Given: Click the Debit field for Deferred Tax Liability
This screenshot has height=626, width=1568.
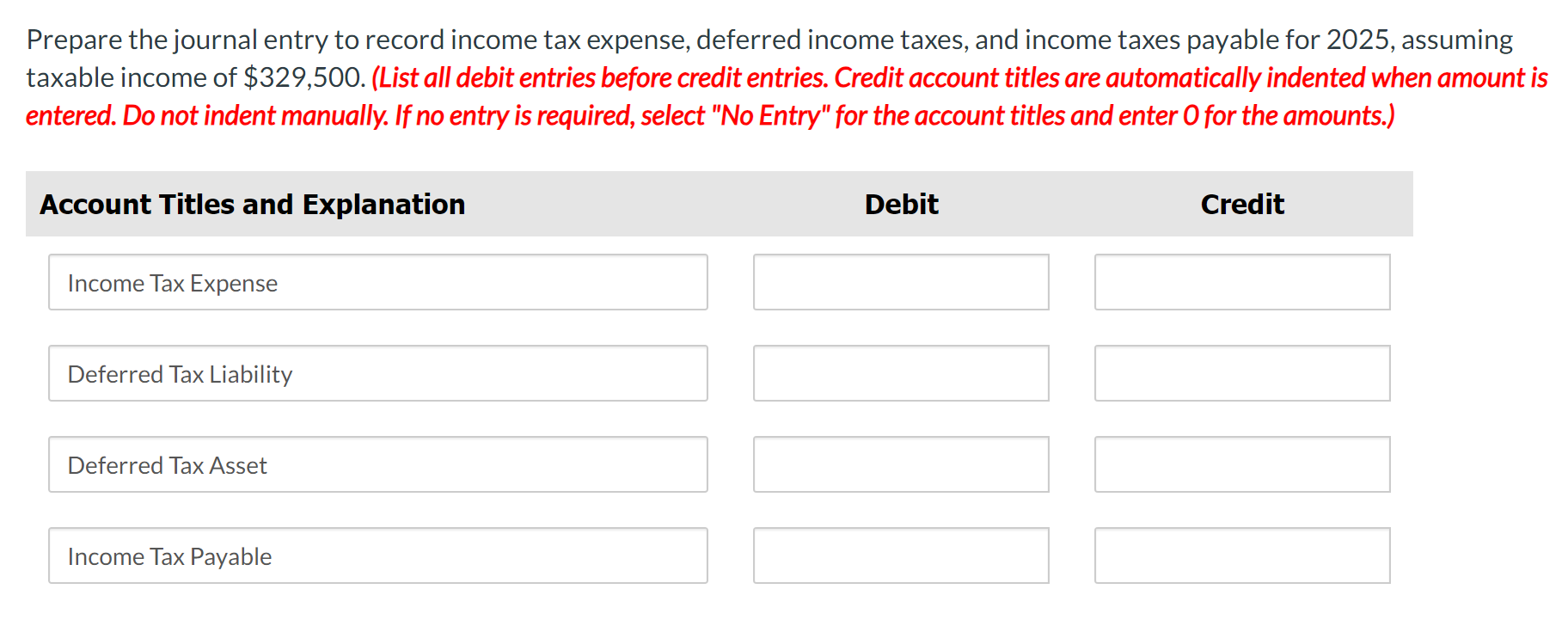Looking at the screenshot, I should coord(901,373).
